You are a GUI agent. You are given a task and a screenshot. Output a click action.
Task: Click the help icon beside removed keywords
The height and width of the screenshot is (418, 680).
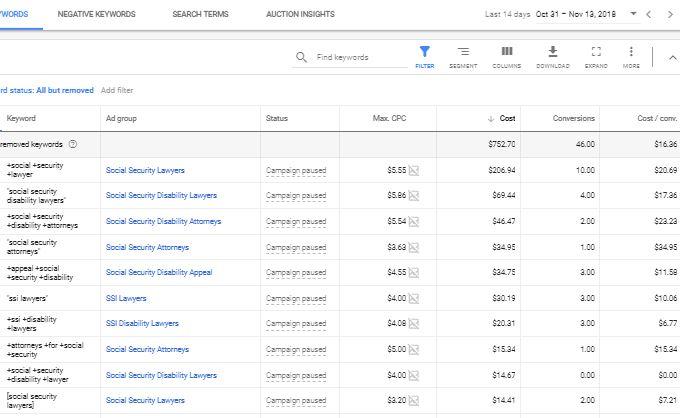click(73, 144)
